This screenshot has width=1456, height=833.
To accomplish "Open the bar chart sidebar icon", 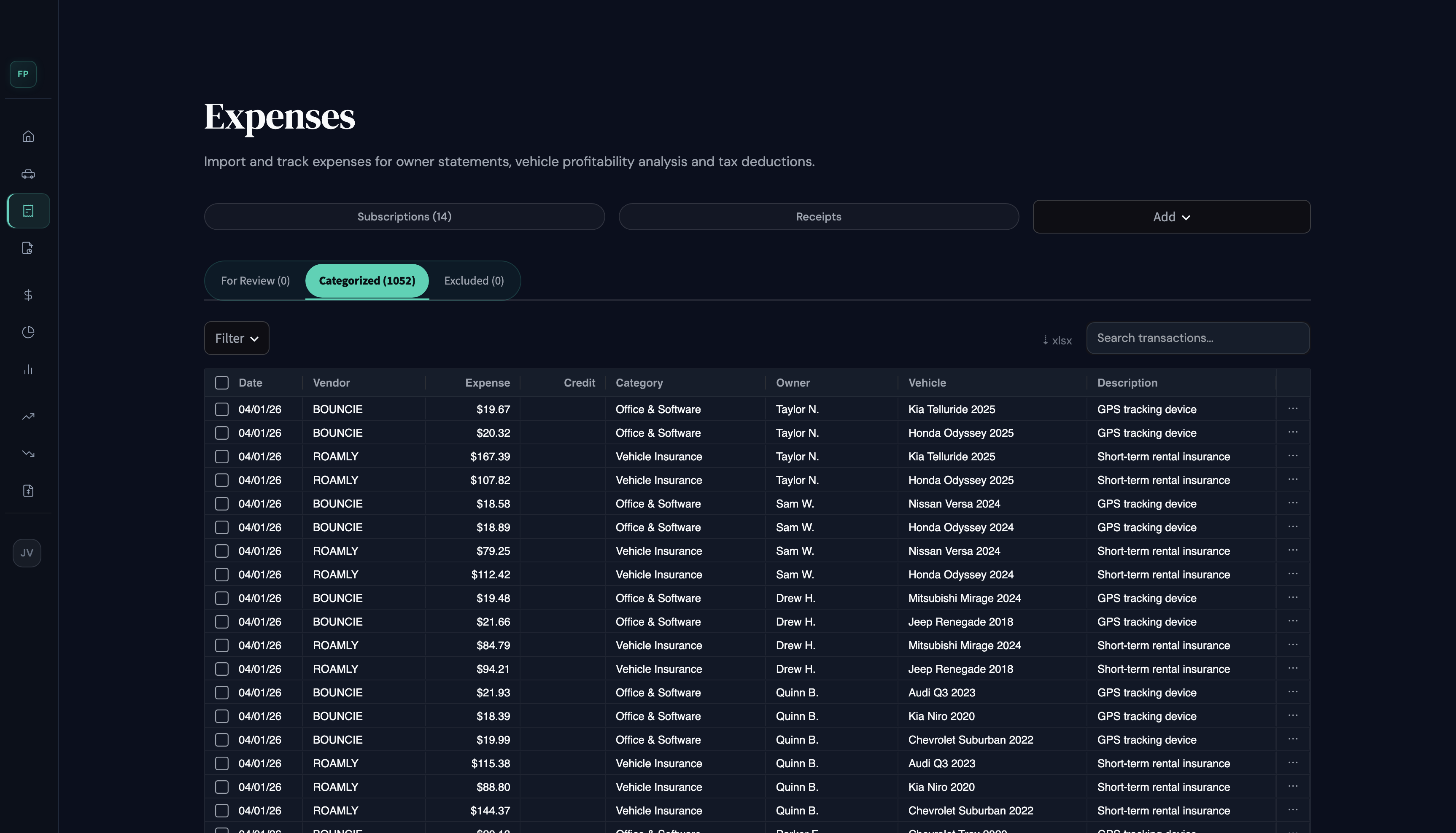I will point(28,370).
